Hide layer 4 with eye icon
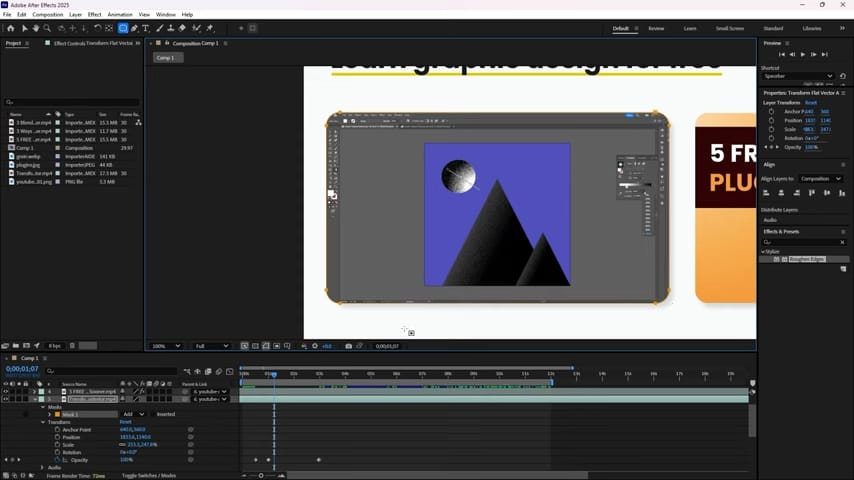The width and height of the screenshot is (854, 480). 5,391
